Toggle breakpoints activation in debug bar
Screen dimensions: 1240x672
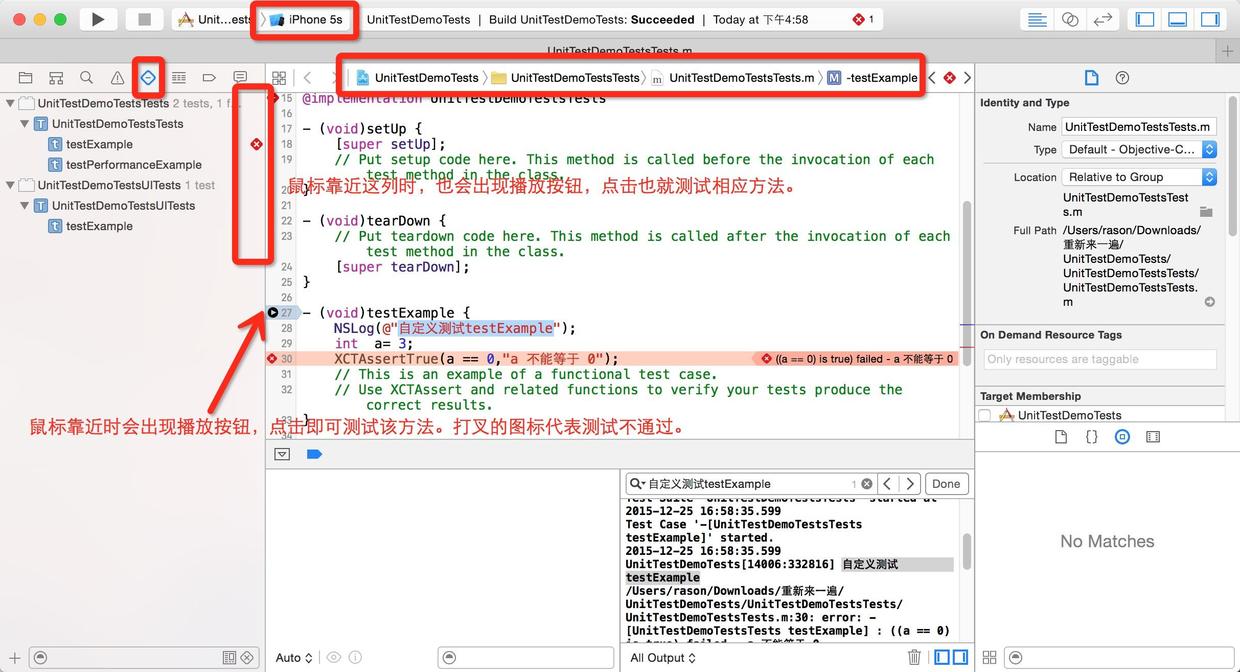click(x=314, y=454)
